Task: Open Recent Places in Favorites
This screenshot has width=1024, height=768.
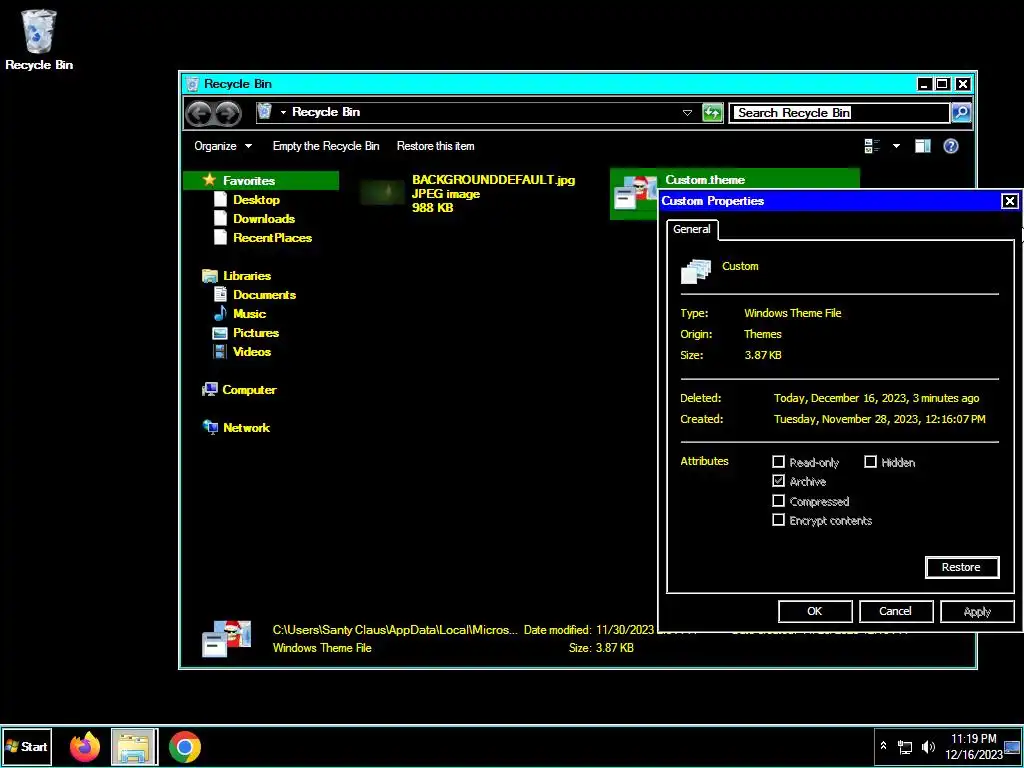Action: click(272, 238)
